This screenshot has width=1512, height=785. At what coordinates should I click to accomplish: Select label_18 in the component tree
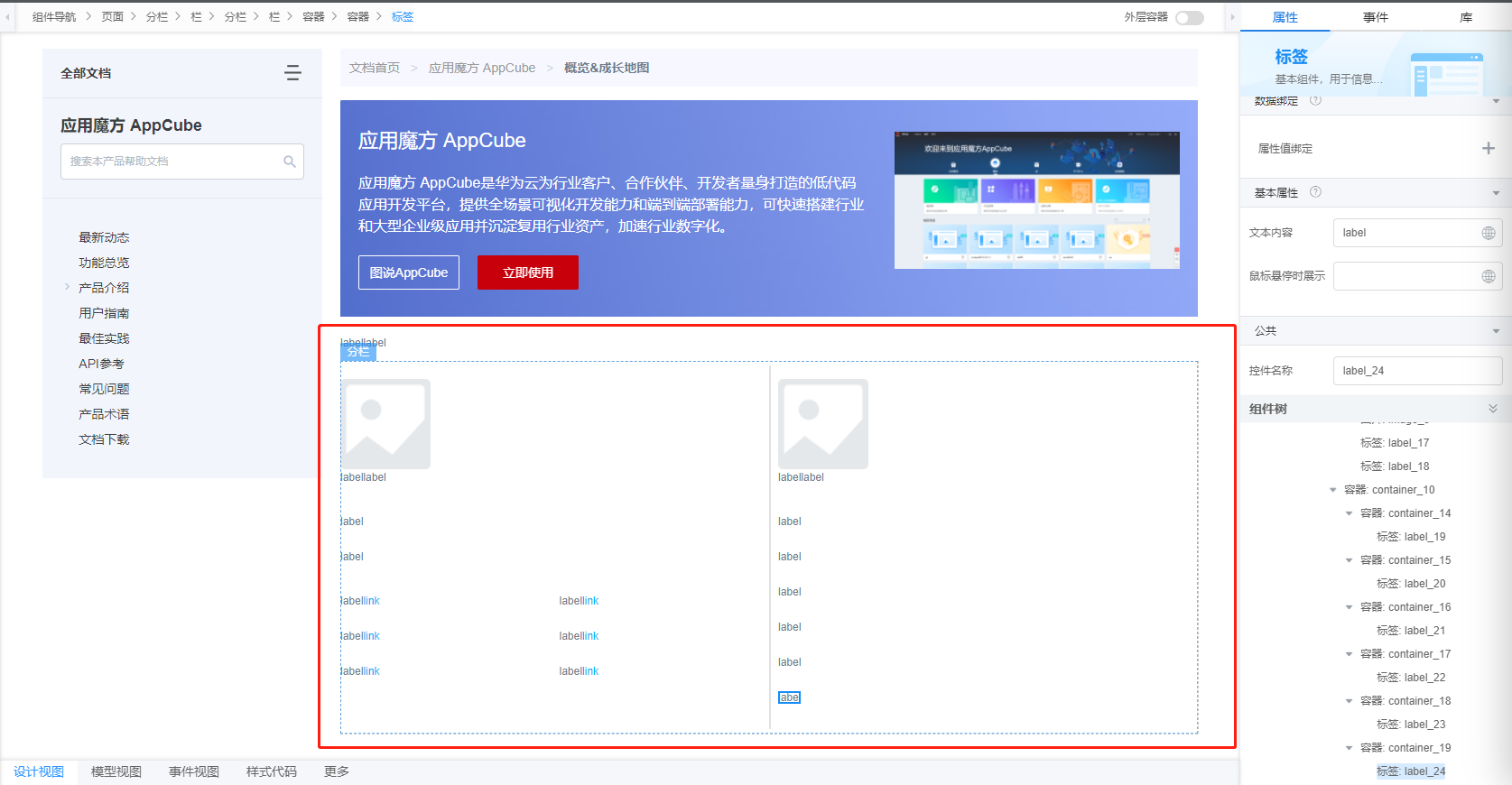click(x=1395, y=466)
